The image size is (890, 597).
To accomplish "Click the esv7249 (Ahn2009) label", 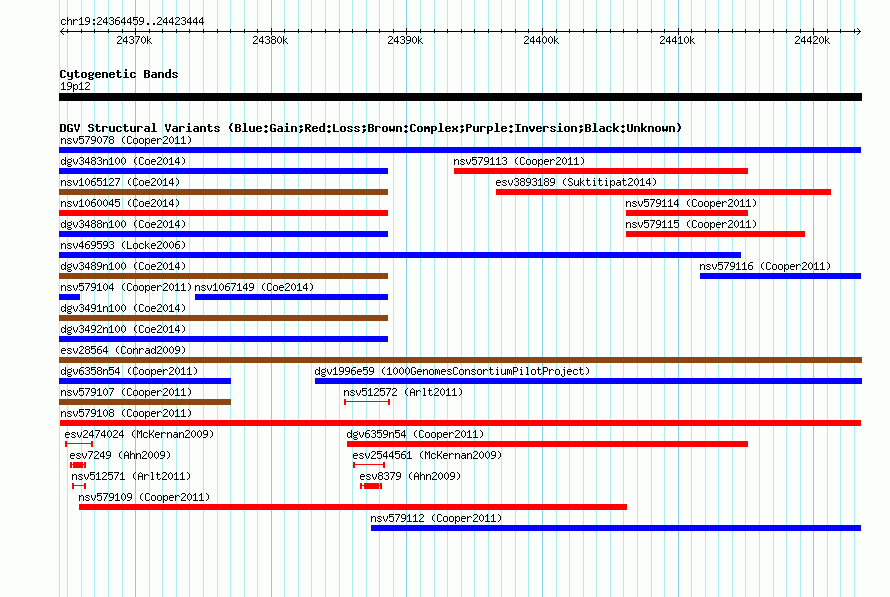I will 120,455.
